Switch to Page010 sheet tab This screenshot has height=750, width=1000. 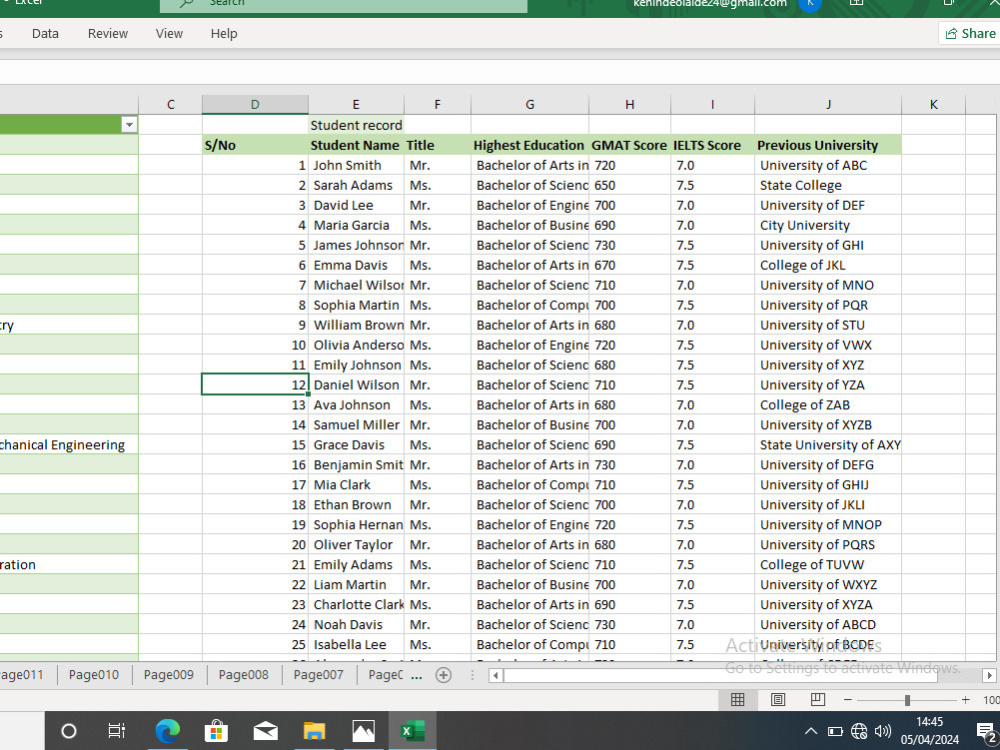pos(94,675)
